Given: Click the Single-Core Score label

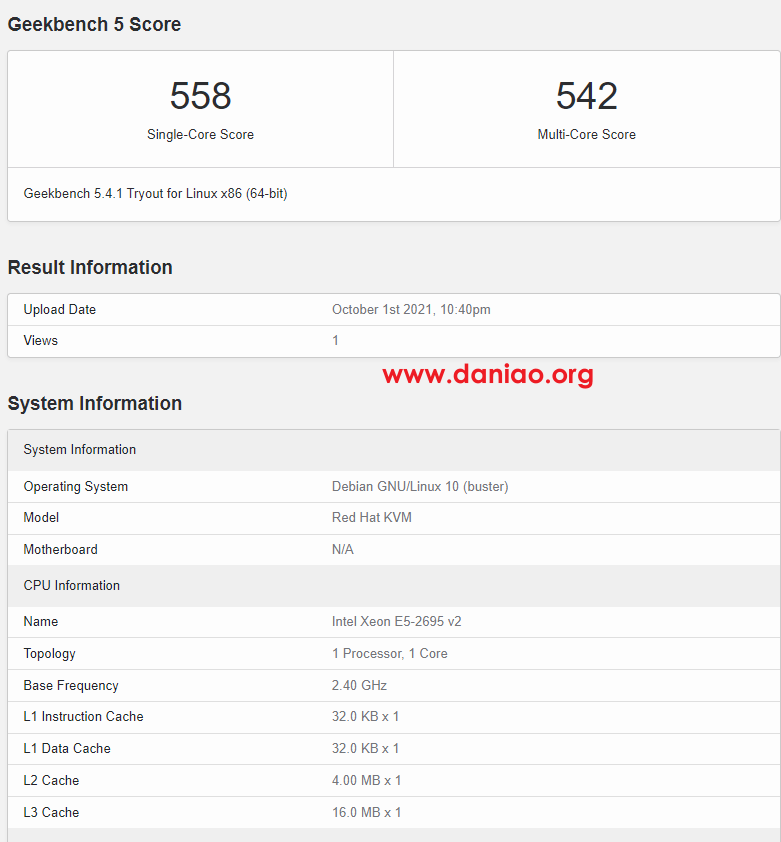Looking at the screenshot, I should (x=200, y=134).
